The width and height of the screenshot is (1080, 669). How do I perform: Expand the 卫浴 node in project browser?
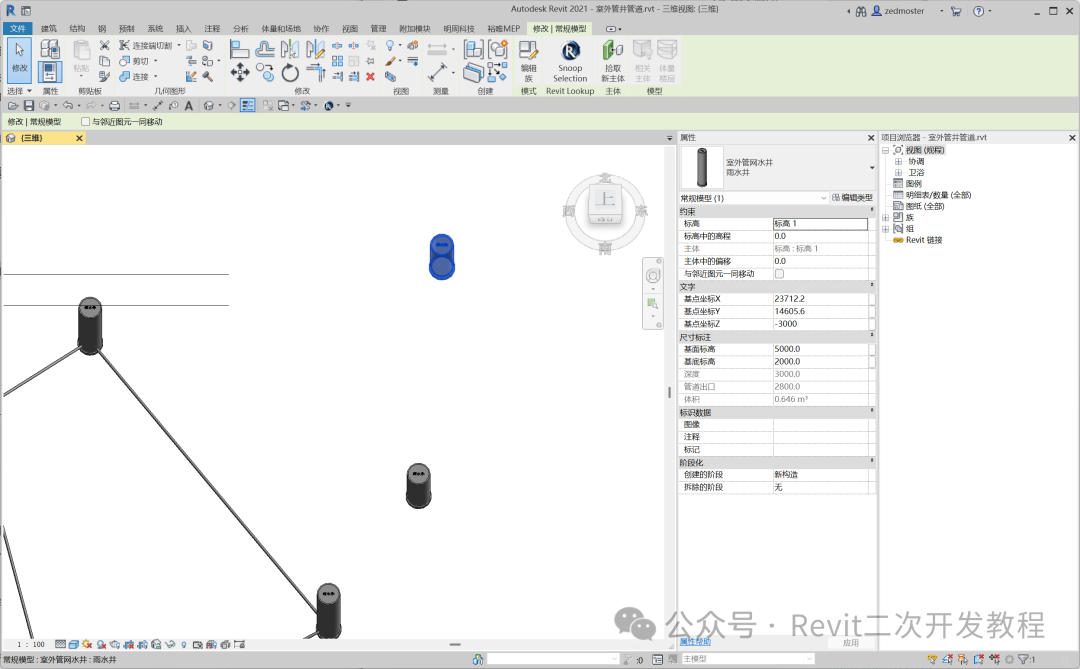(x=898, y=172)
